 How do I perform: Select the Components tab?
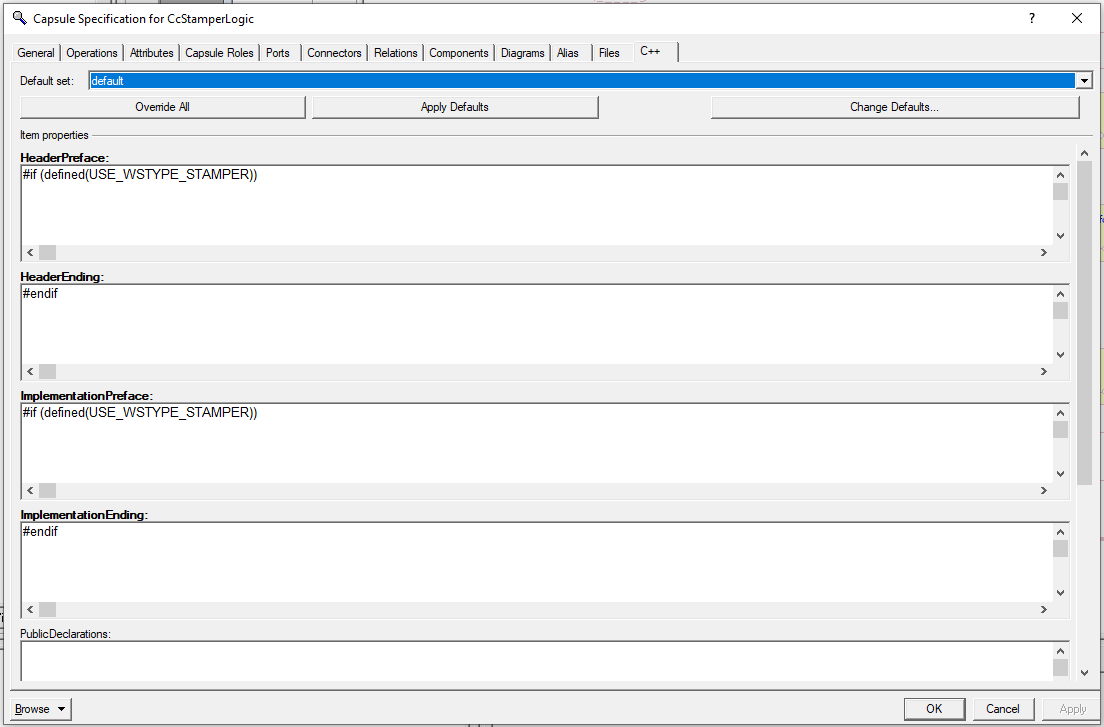click(458, 52)
